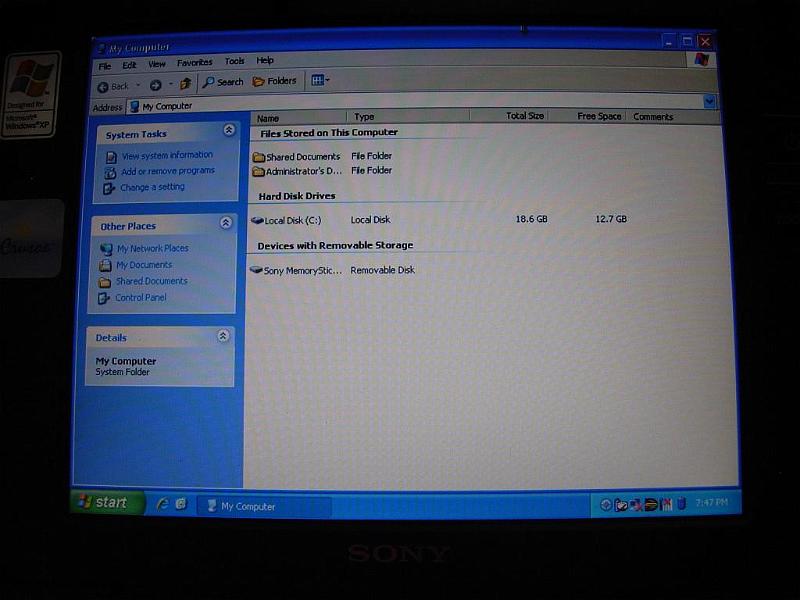This screenshot has height=600, width=800.
Task: Open the Back history dropdown arrow
Action: tap(138, 86)
